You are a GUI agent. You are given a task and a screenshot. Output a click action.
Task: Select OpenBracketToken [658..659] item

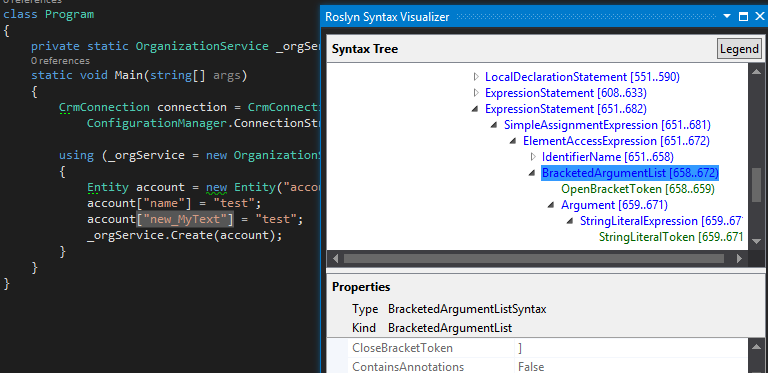(638, 189)
